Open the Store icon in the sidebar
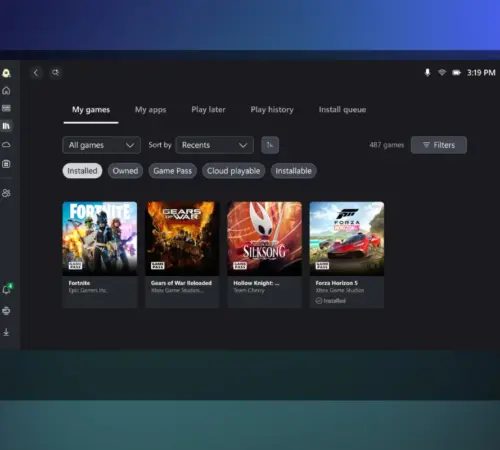 click(6, 164)
